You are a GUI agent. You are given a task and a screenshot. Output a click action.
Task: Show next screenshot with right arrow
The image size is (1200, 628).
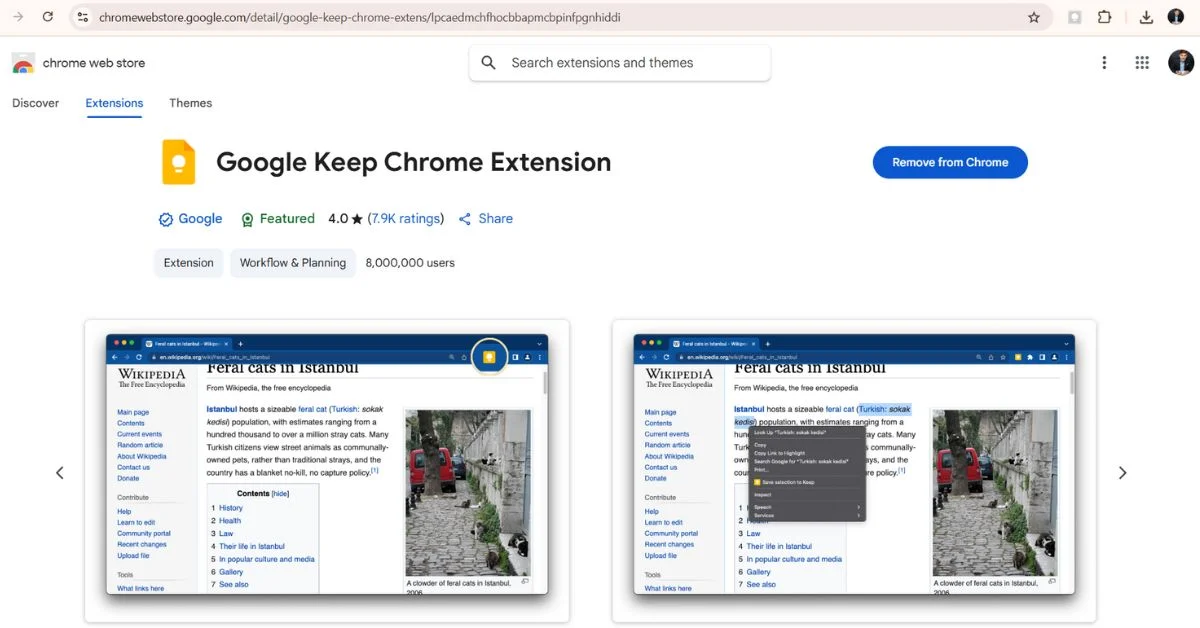1122,473
